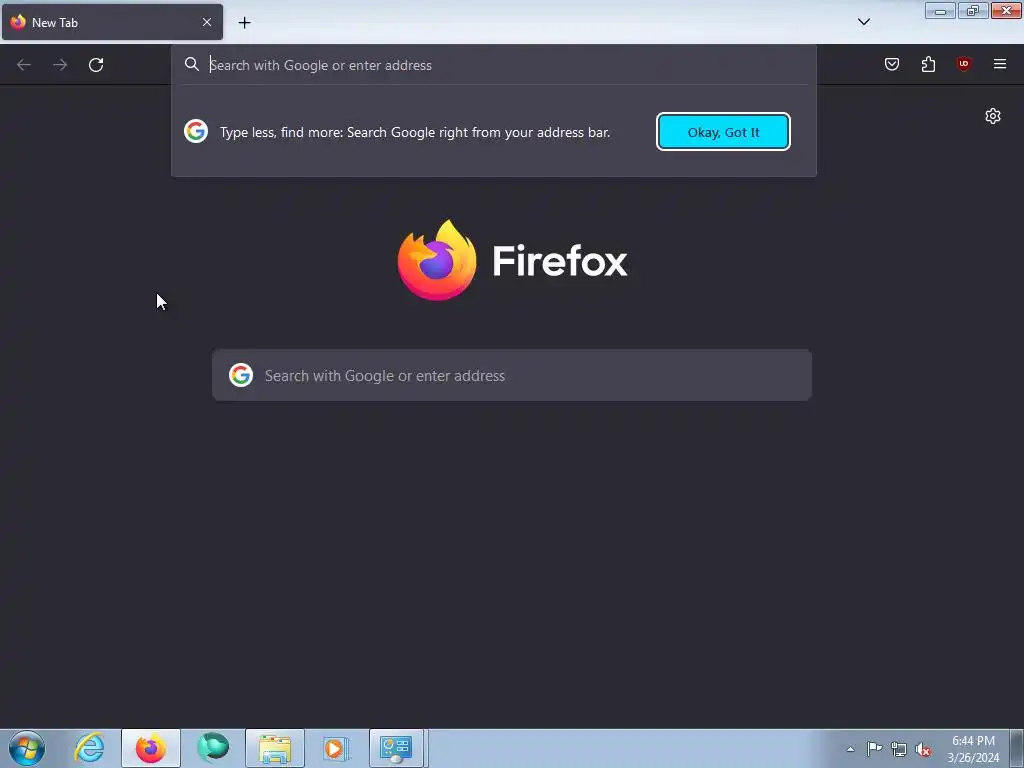Click Okay, Got It button
1024x768 pixels.
coord(723,132)
